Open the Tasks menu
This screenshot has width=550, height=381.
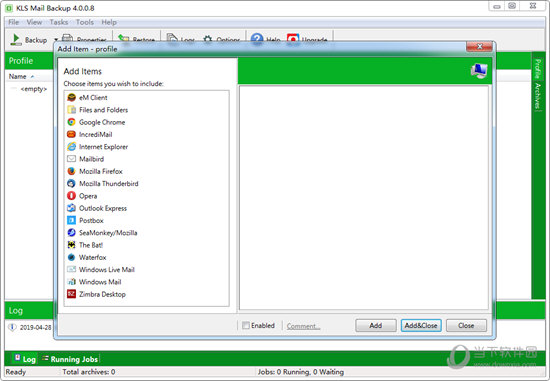tap(59, 22)
